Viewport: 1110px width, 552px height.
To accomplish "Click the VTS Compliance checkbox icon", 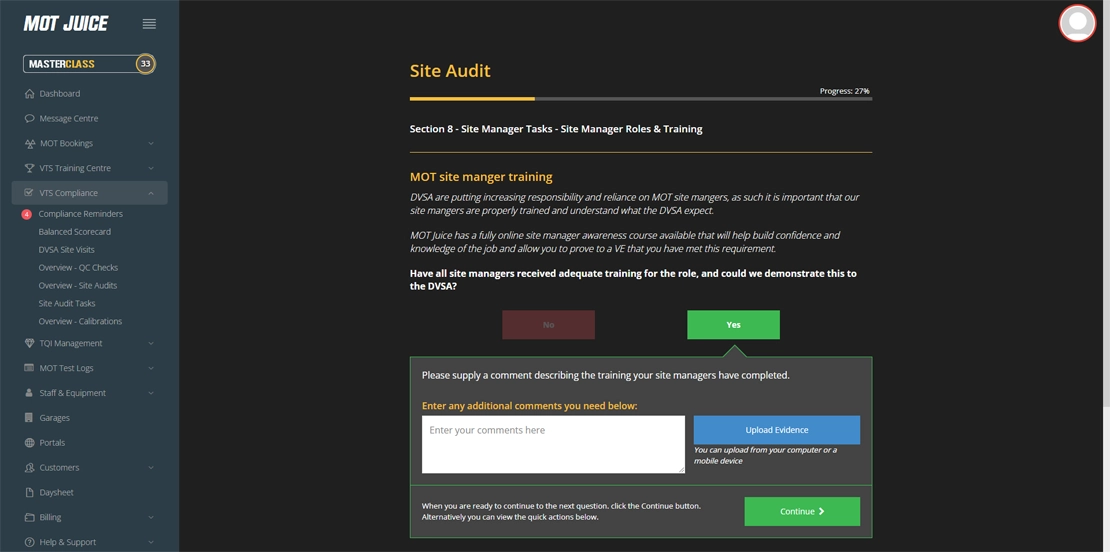I will [29, 192].
